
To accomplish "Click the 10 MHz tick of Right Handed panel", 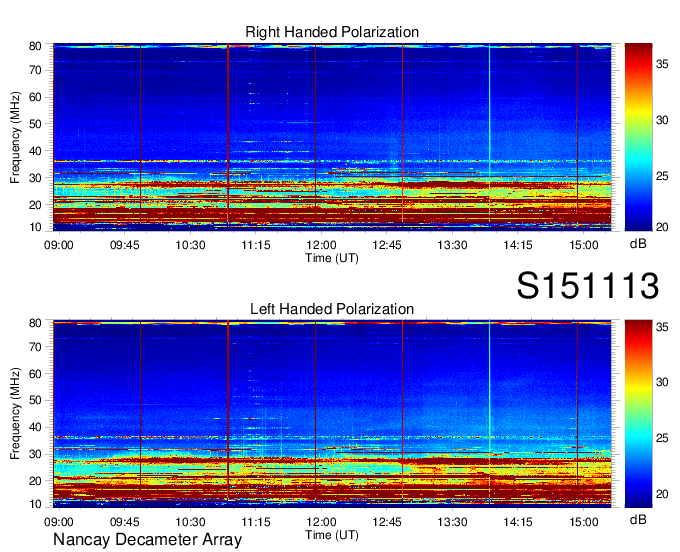I will (x=35, y=227).
